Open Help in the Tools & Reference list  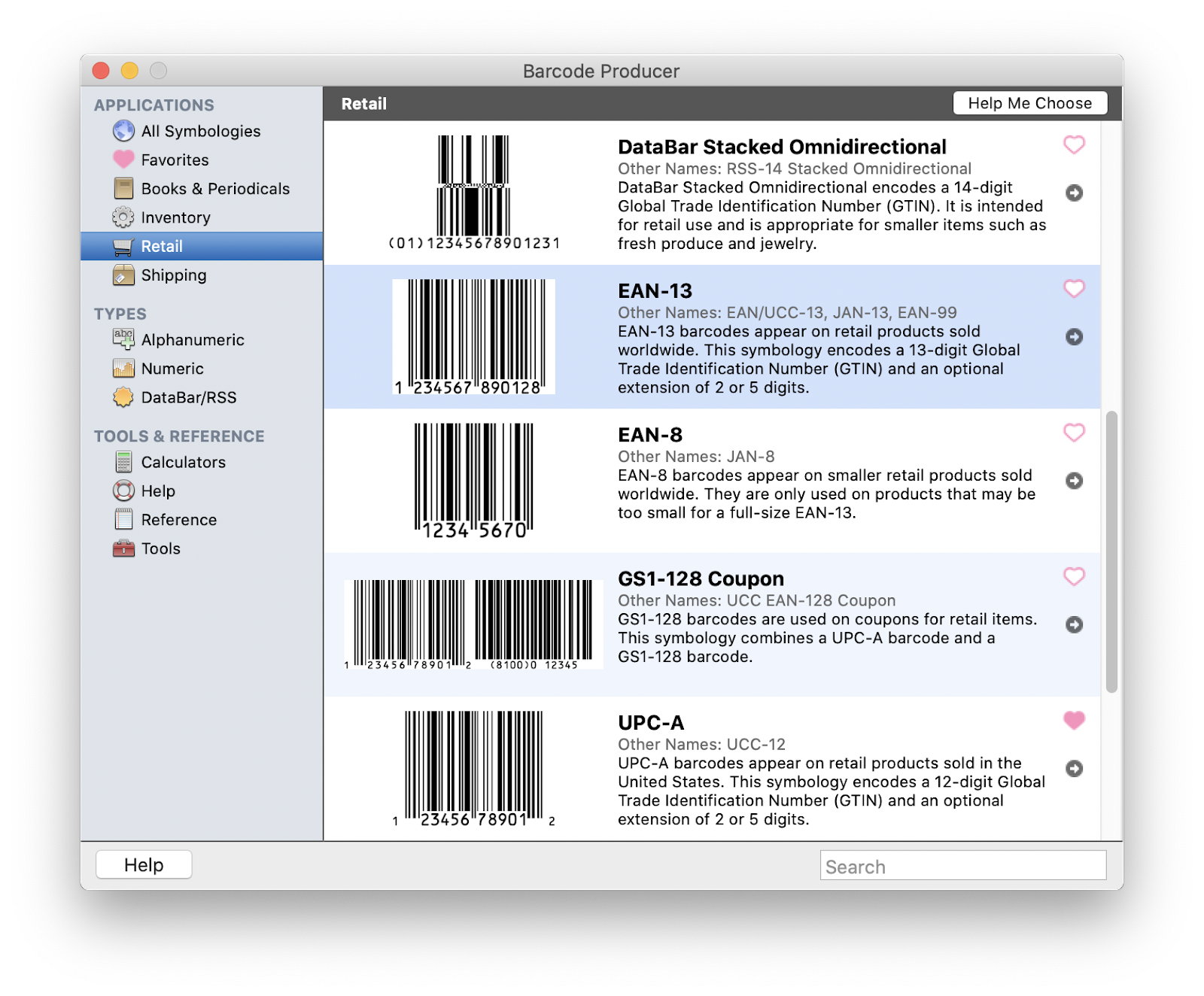click(202, 490)
